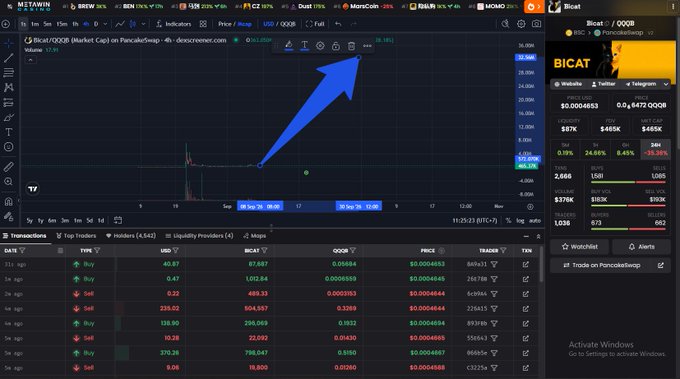Open the Indicators menu
This screenshot has height=379, width=680.
173,24
